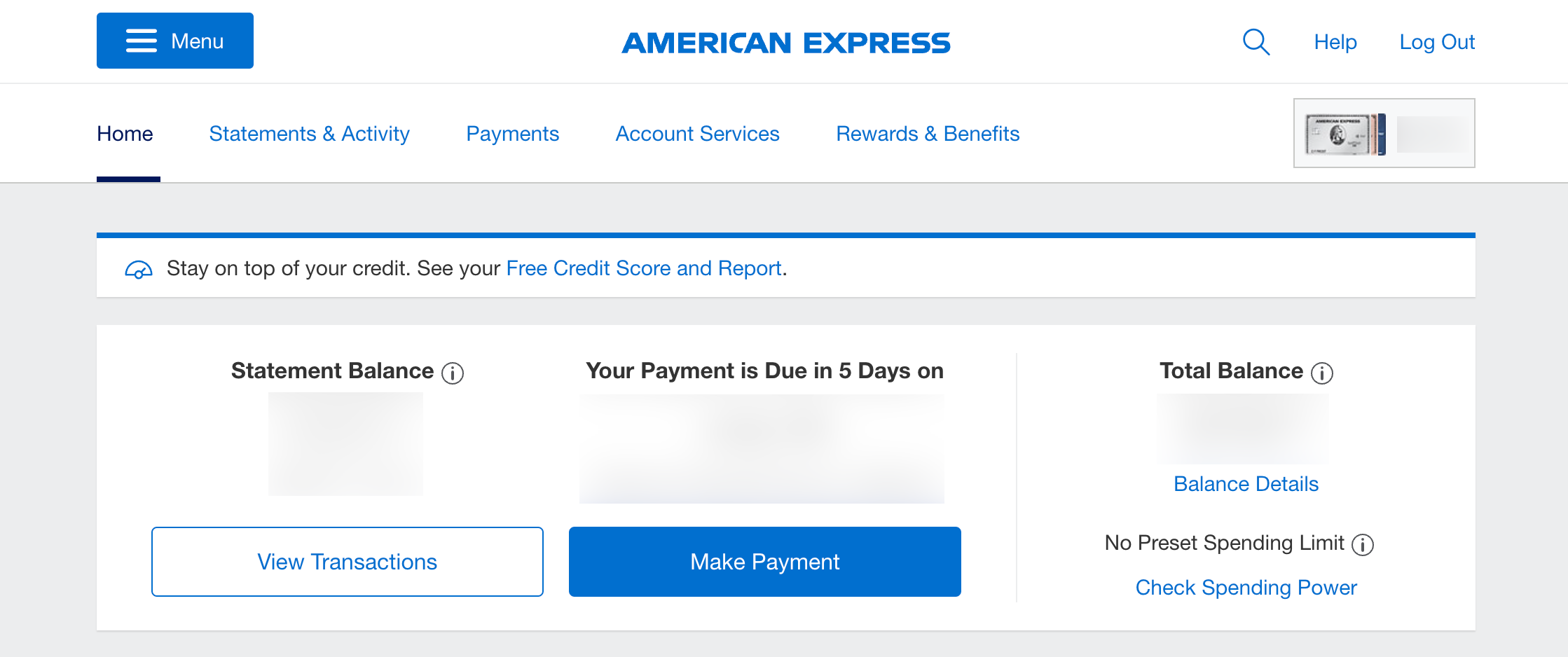This screenshot has width=1568, height=657.
Task: Click the info icon beside Statement Balance
Action: point(453,373)
